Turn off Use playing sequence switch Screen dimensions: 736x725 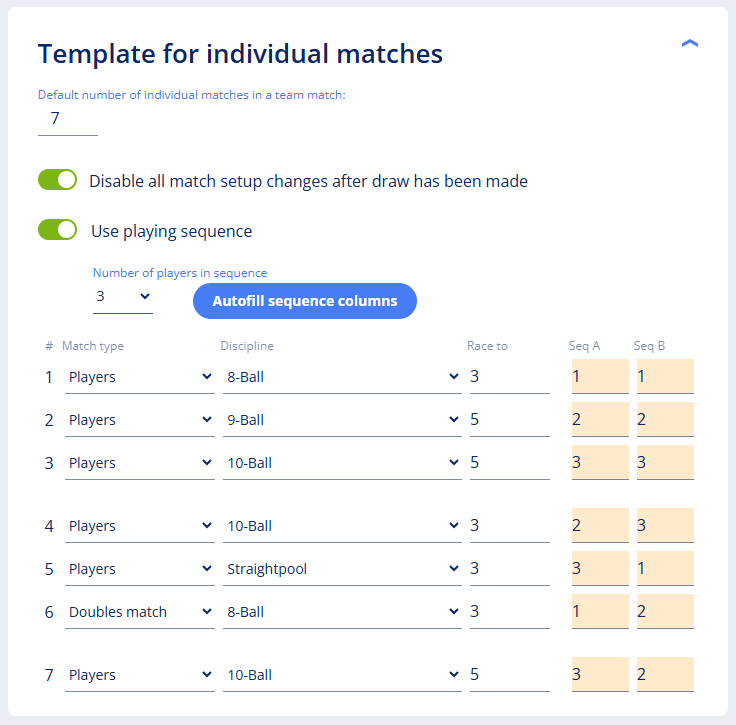click(57, 230)
